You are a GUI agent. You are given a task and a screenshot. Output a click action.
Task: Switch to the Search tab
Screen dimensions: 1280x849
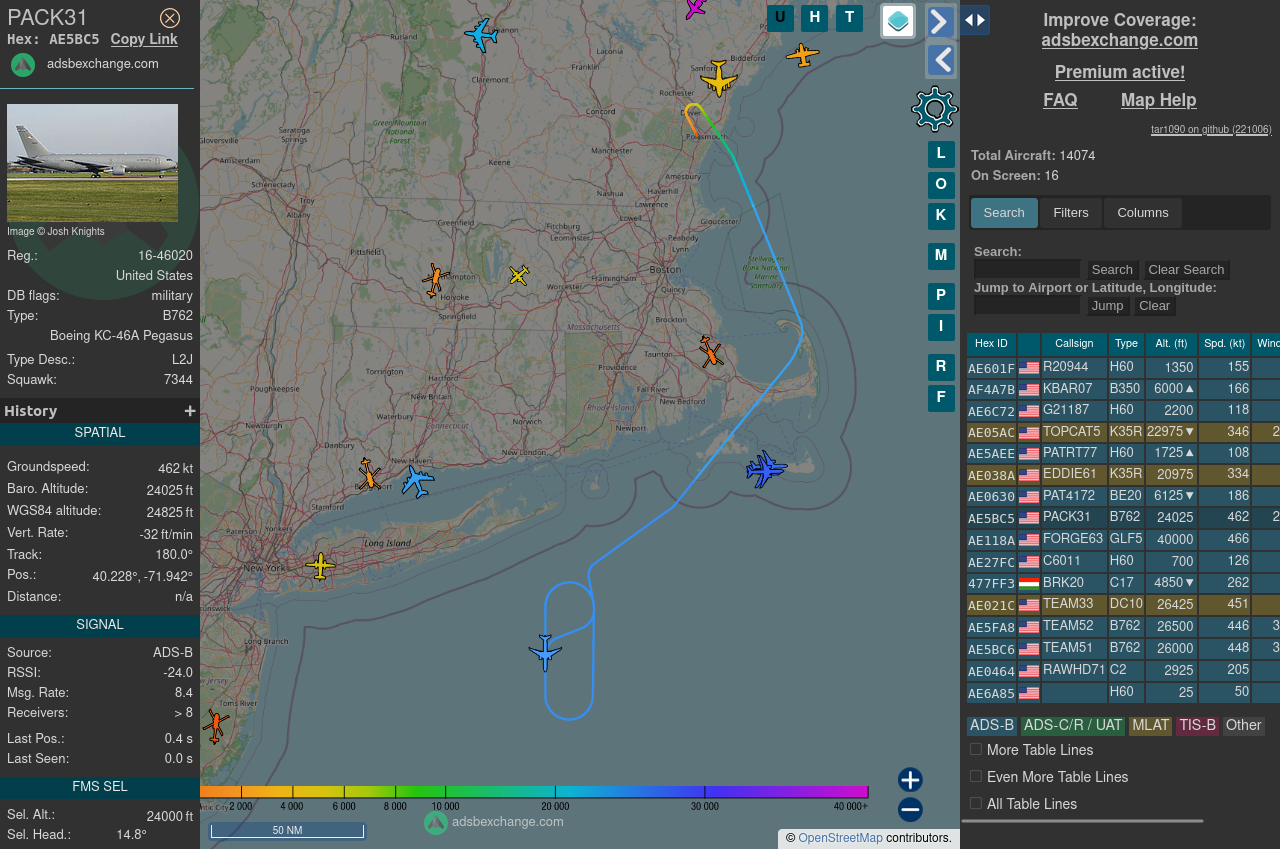point(1004,213)
